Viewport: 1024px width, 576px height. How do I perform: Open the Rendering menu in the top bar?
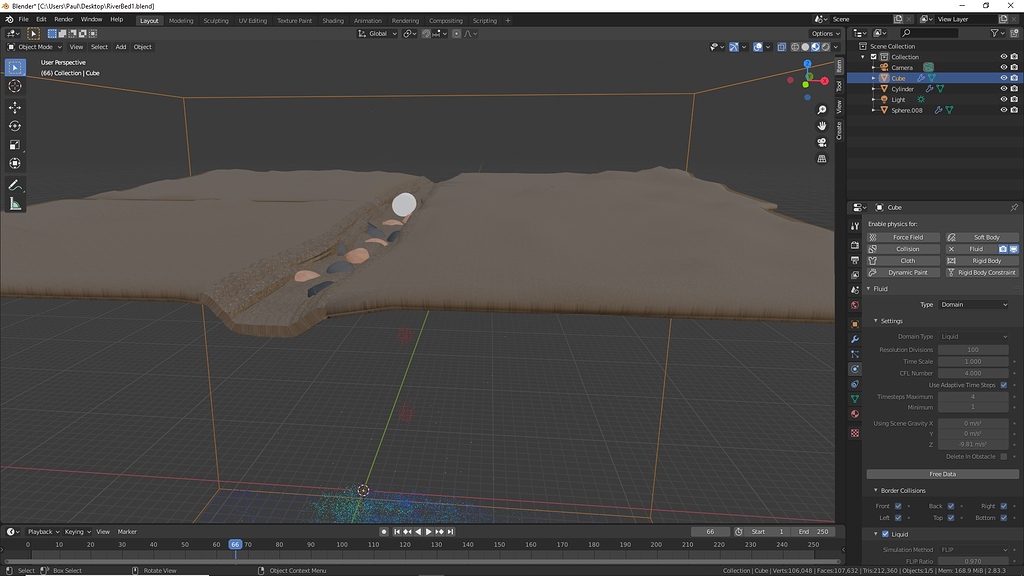tap(406, 20)
